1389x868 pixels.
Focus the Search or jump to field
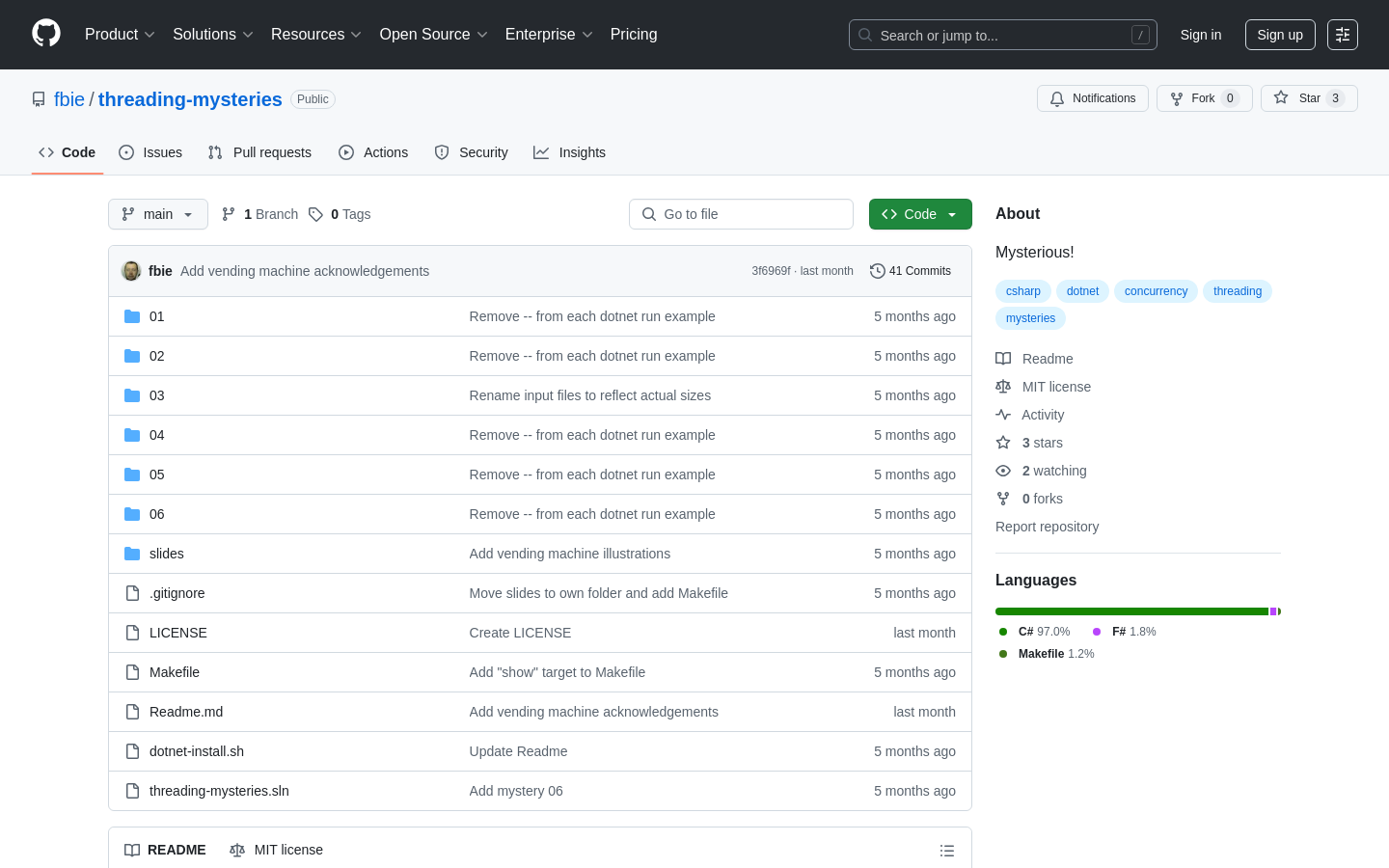coord(1003,35)
